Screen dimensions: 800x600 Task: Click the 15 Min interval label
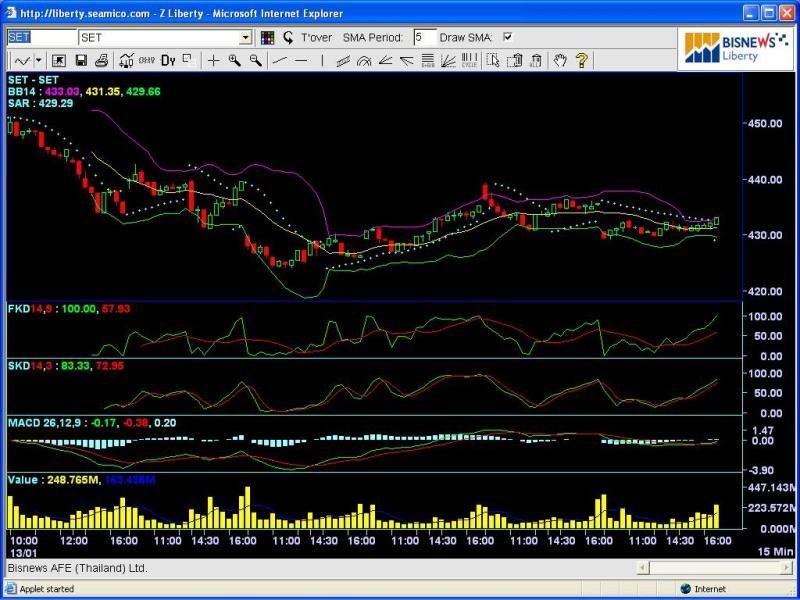pos(776,553)
